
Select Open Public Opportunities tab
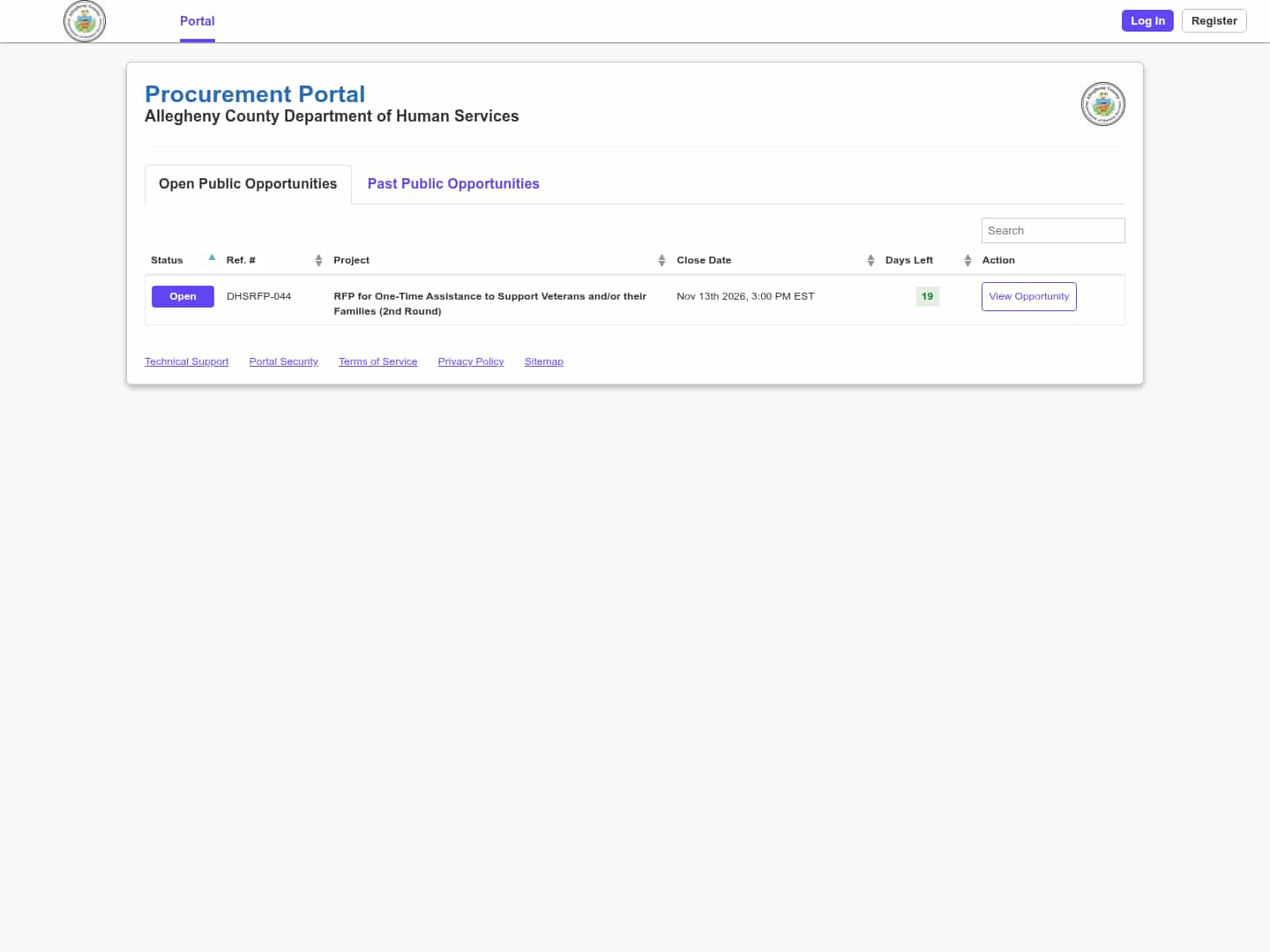pos(248,184)
